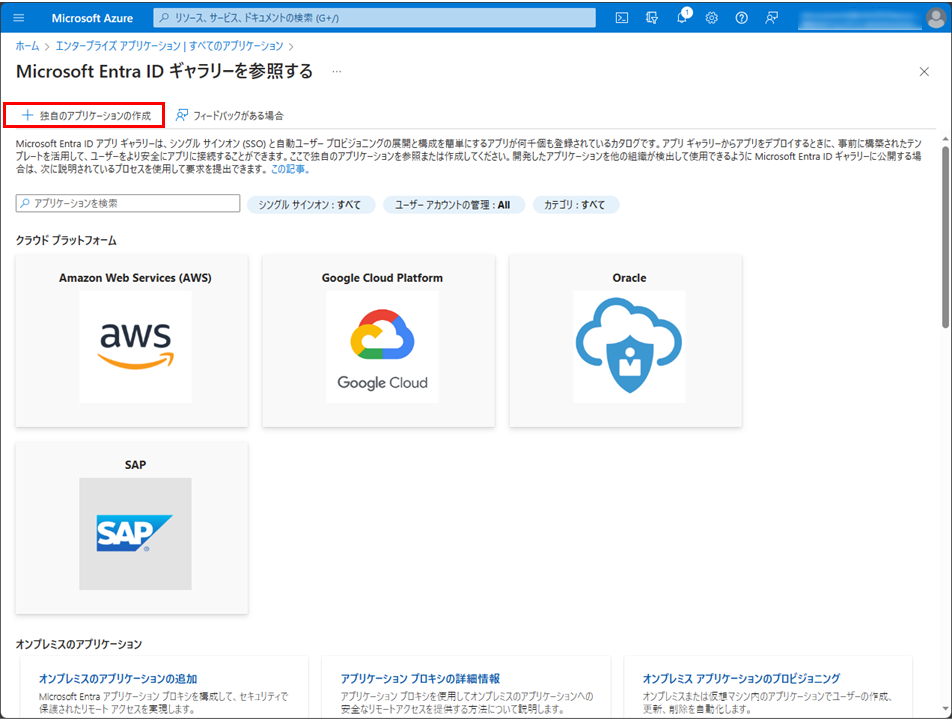
Task: Open the ユーザー アカウントの管理 filter
Action: click(x=452, y=204)
